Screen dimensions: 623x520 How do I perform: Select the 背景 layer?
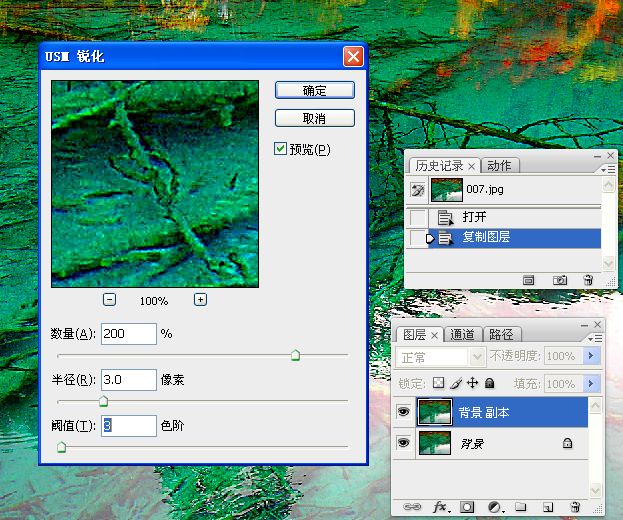click(502, 443)
